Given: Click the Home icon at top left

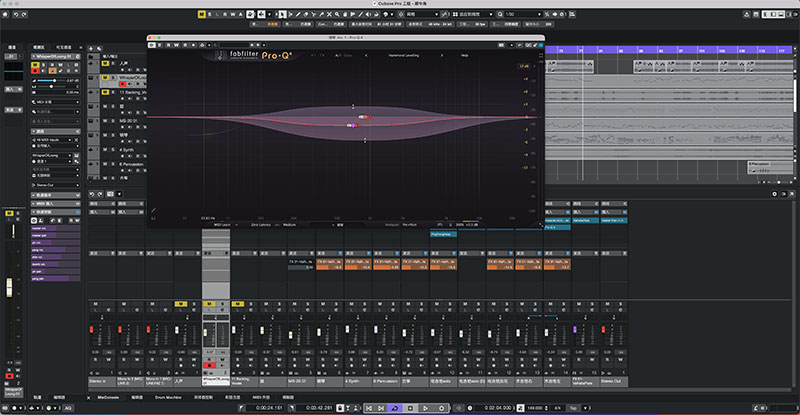Looking at the screenshot, I should (x=6, y=15).
